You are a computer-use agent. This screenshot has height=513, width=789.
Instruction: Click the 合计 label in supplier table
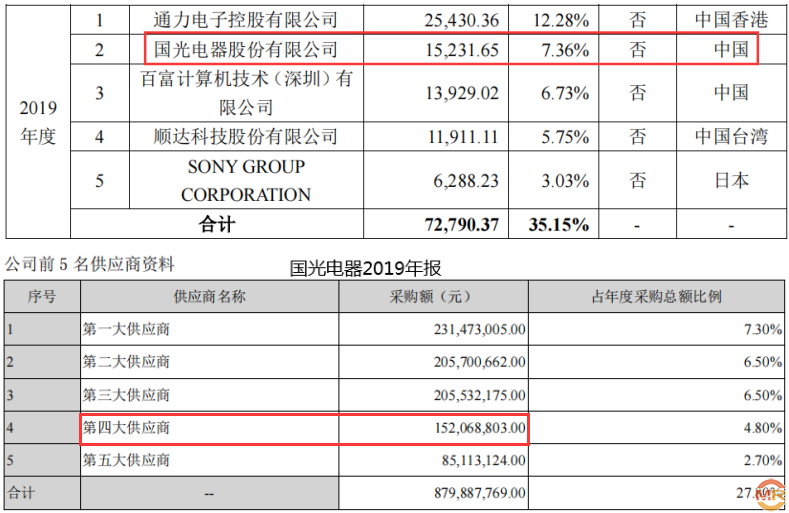click(21, 492)
